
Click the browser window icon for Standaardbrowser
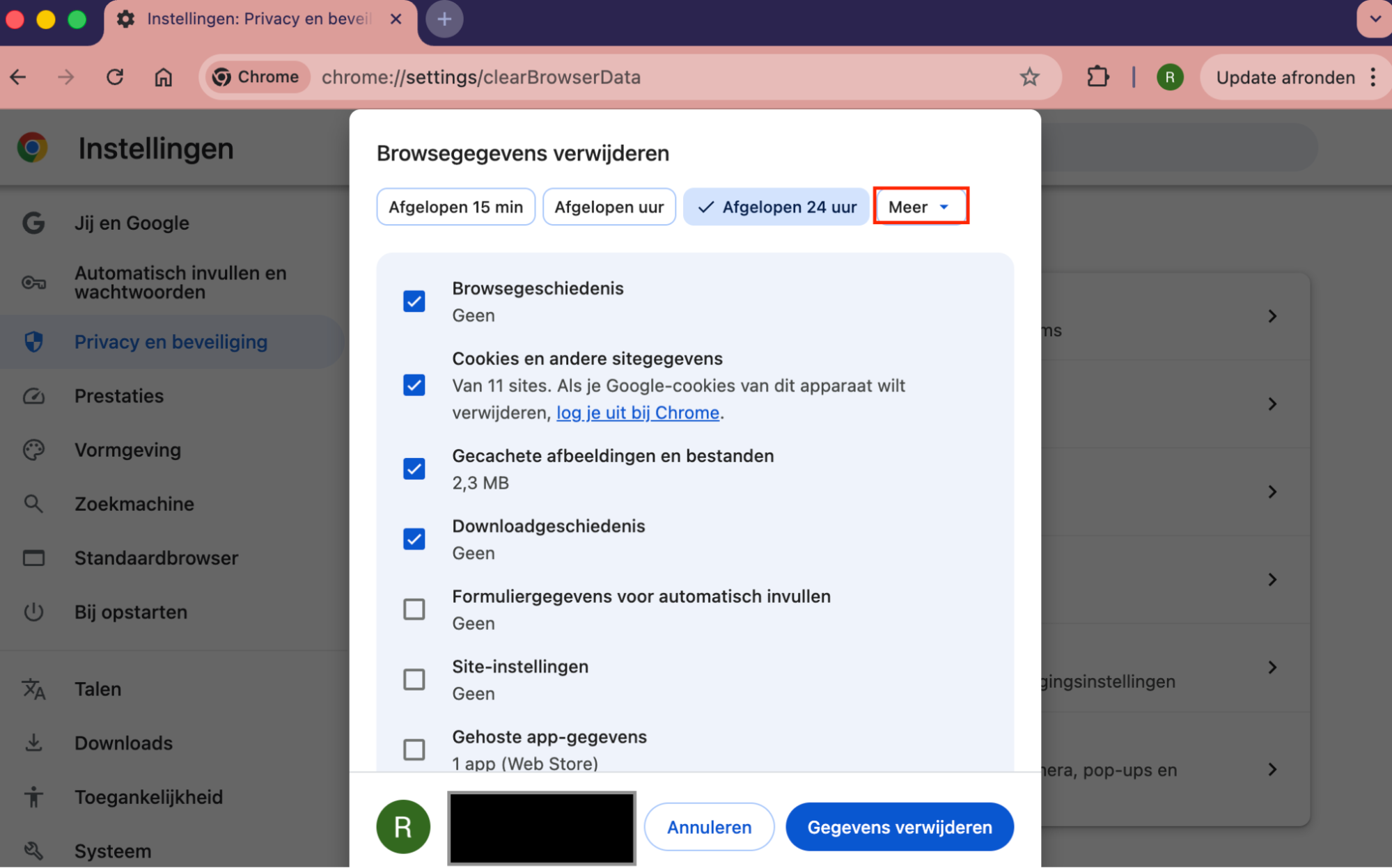point(33,558)
